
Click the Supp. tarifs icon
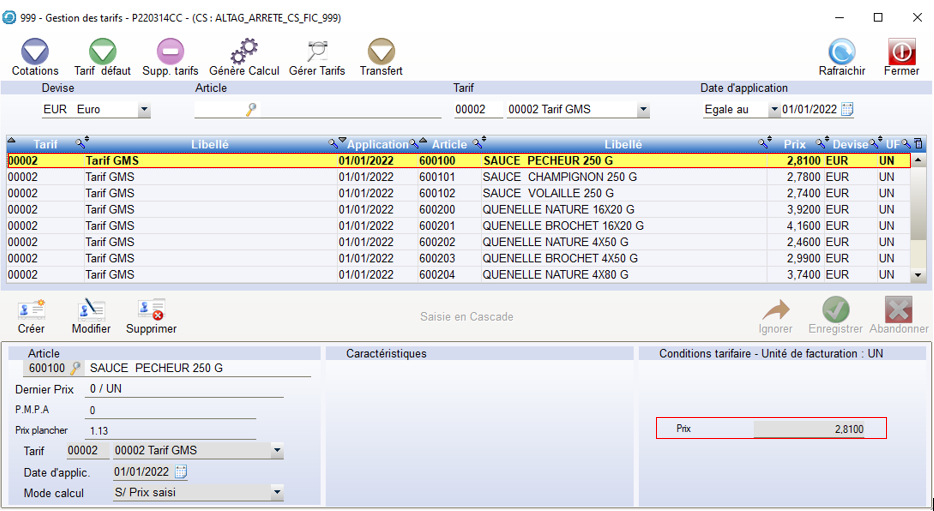(170, 52)
